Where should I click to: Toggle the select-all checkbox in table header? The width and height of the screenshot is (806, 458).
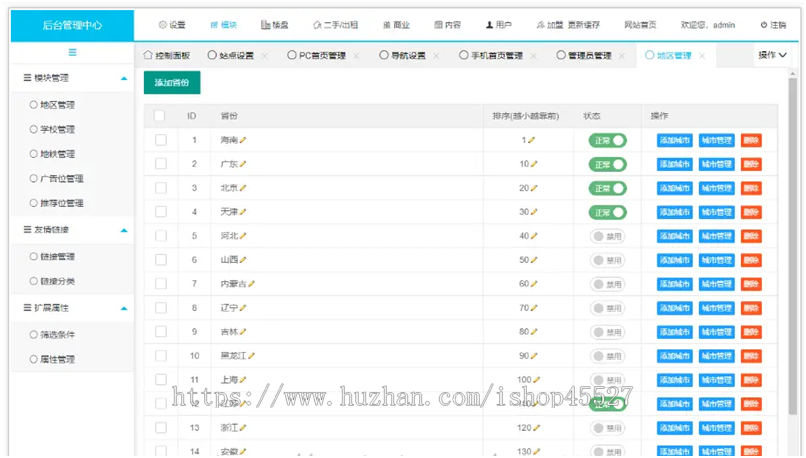(x=160, y=116)
